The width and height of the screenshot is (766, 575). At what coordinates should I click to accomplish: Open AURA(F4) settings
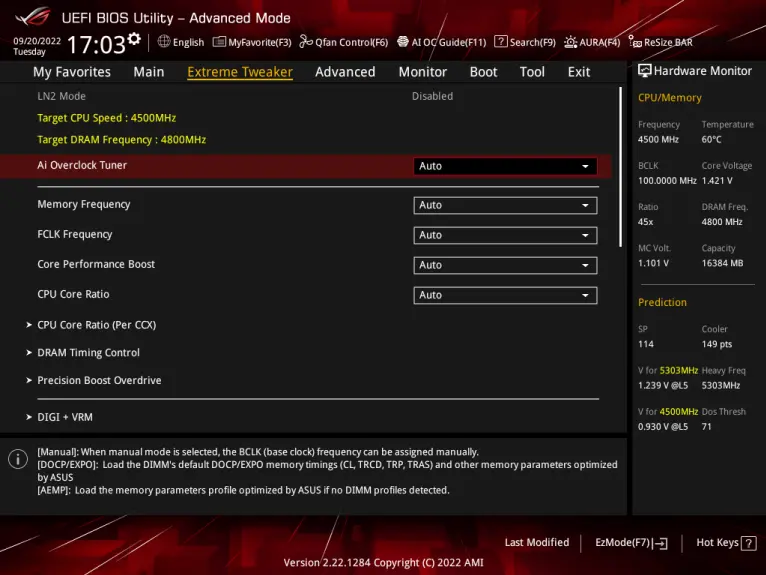pos(592,42)
